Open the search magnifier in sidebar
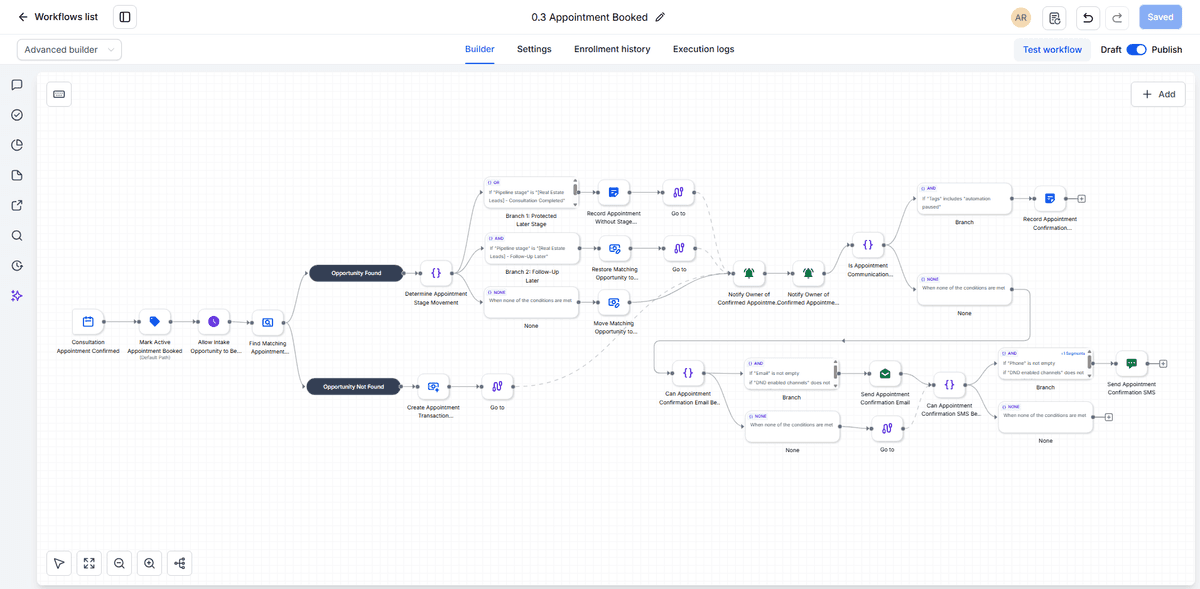 17,236
